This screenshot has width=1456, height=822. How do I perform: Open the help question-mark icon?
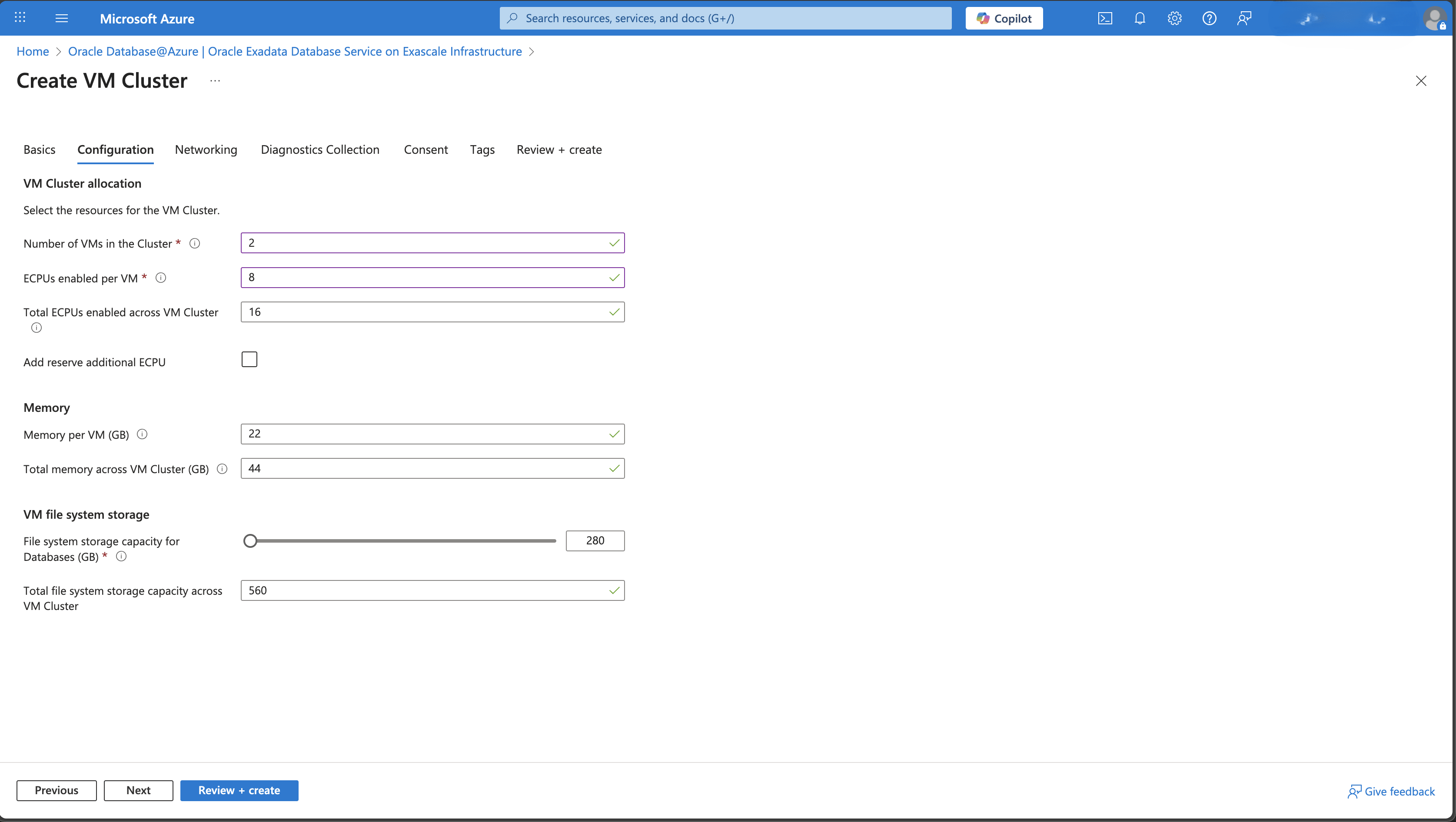pos(1210,18)
